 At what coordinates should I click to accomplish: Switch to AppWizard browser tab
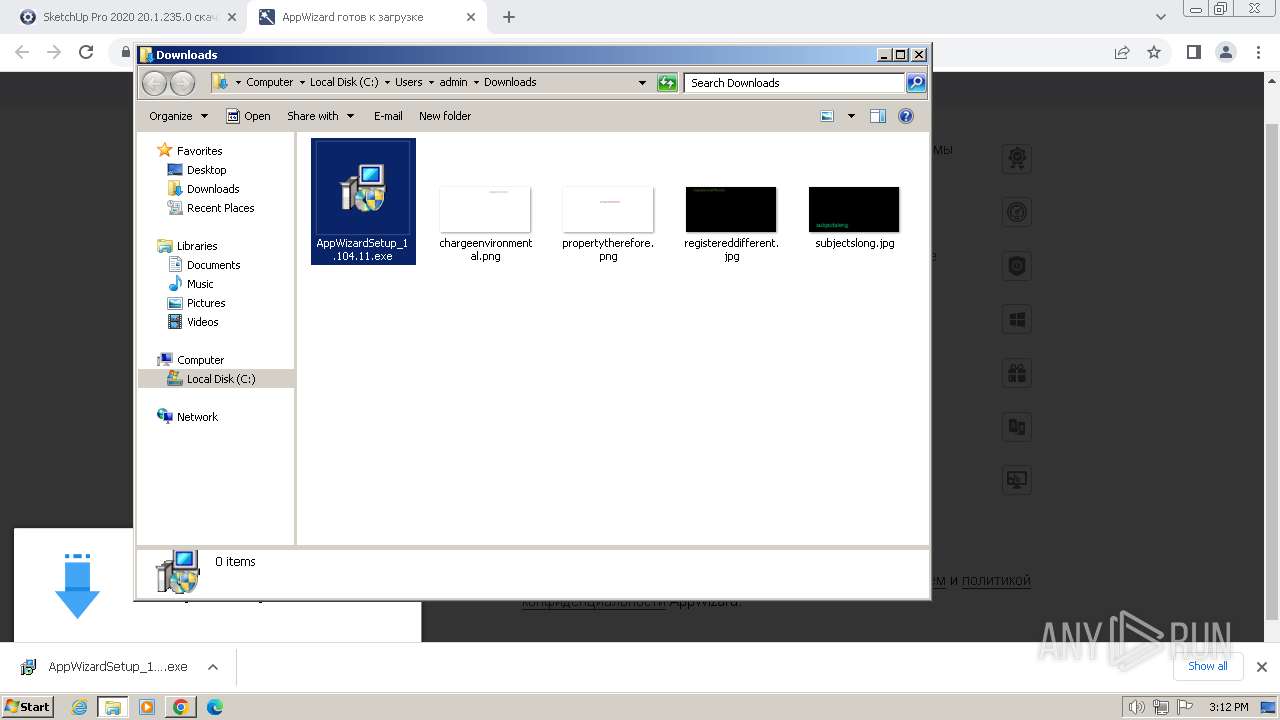364,17
